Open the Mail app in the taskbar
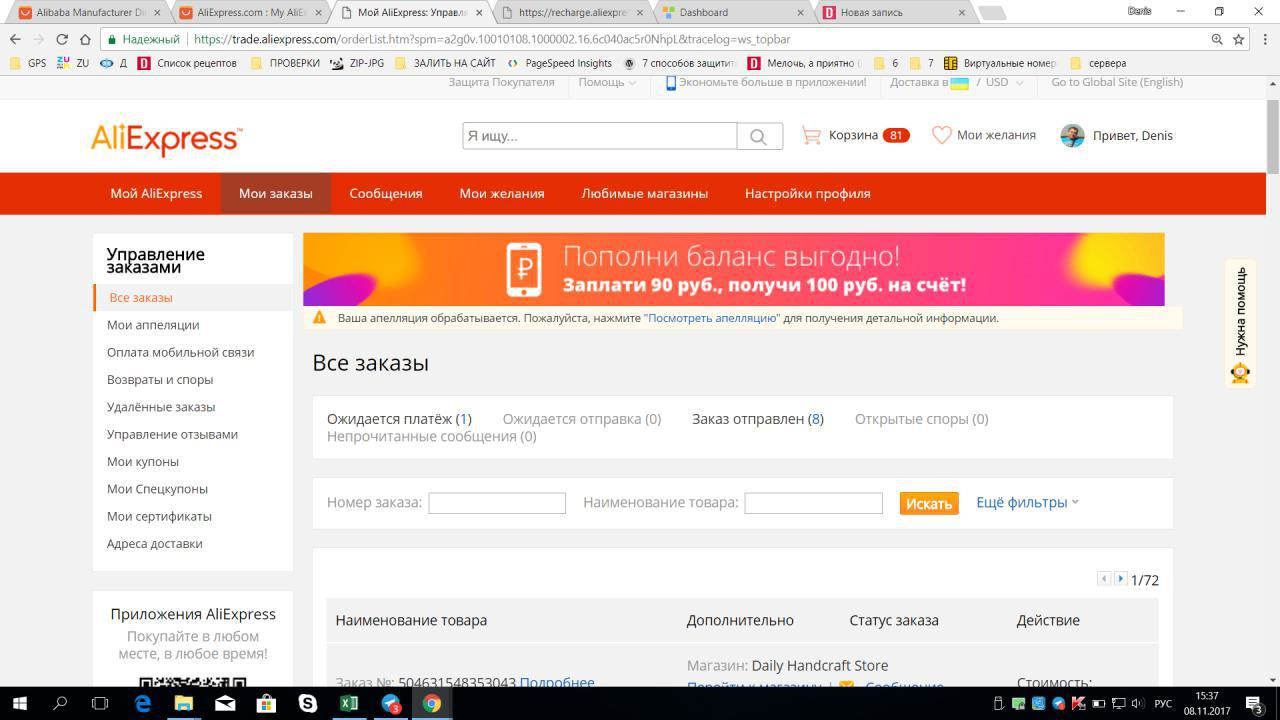 coord(225,704)
